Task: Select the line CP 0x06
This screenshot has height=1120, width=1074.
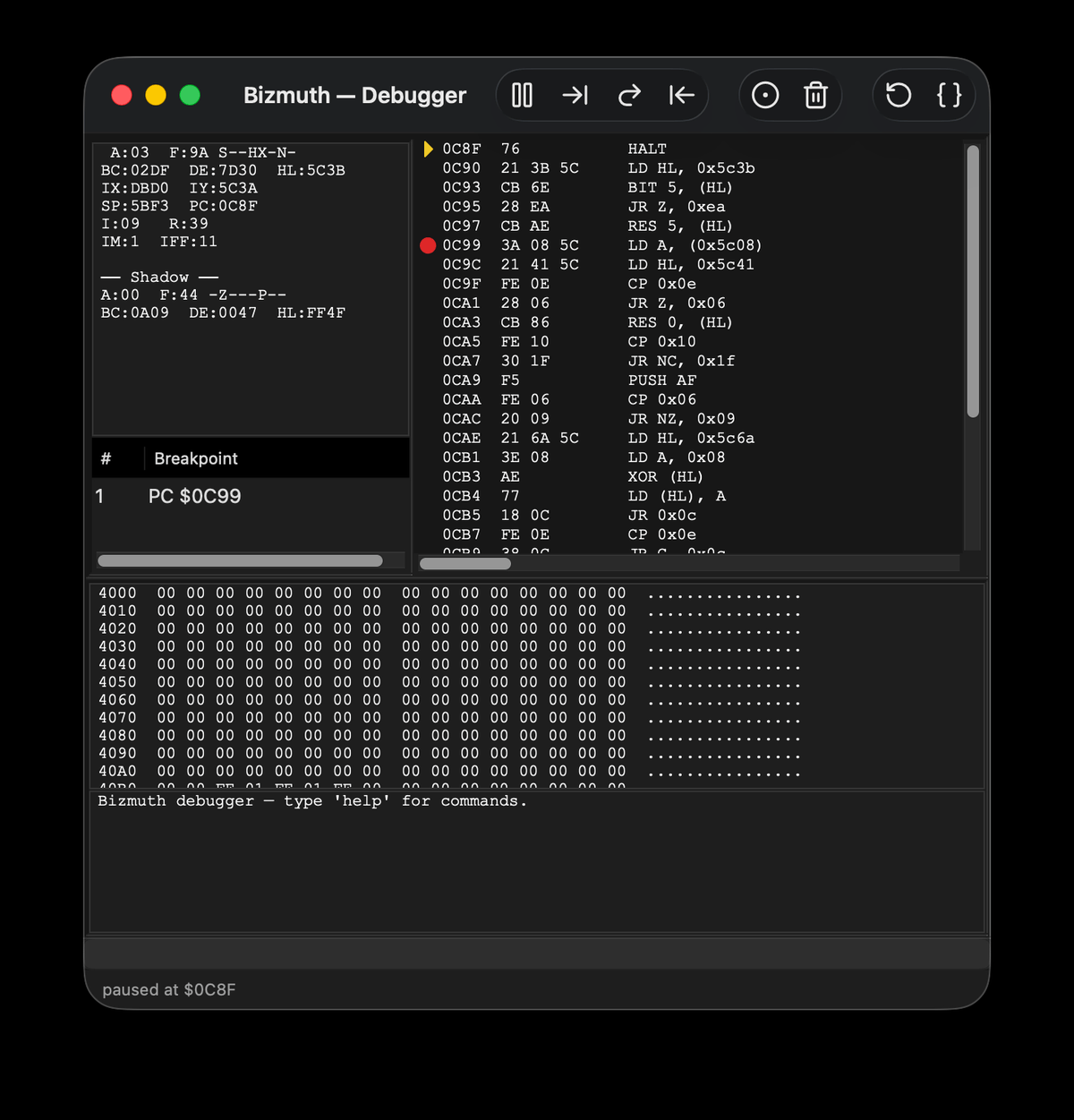Action: click(688, 399)
